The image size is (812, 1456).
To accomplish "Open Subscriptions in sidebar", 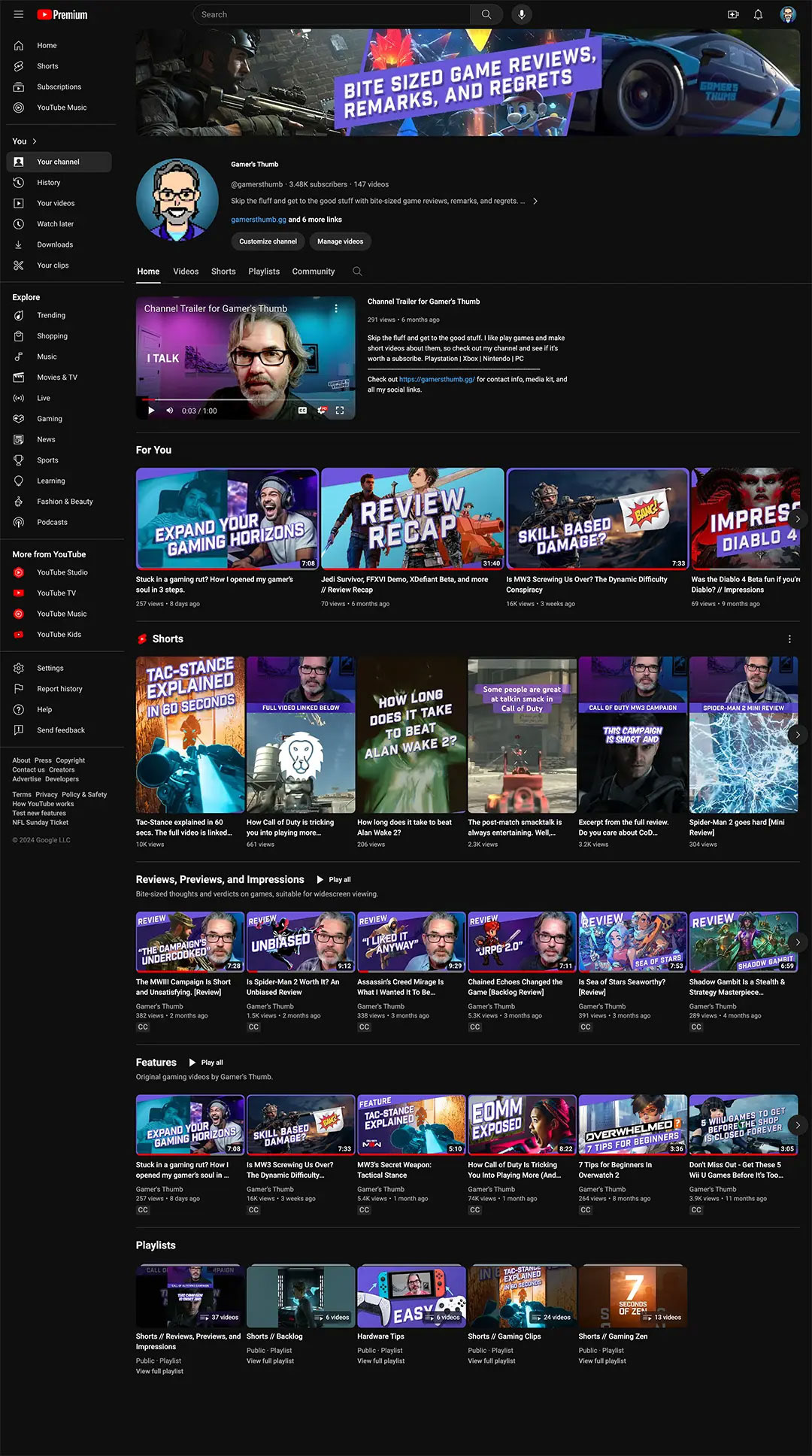I will click(59, 86).
